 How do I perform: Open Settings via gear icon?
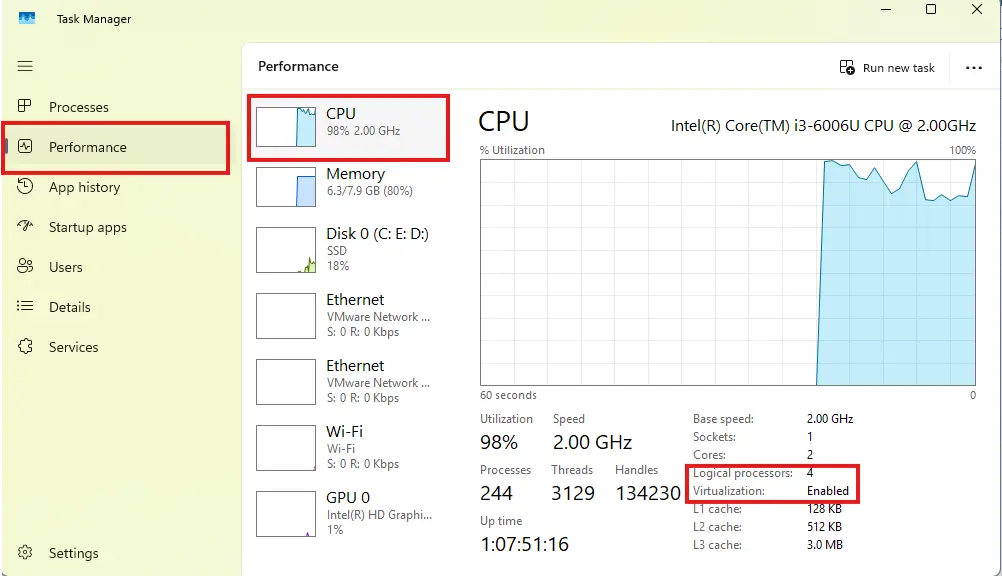click(x=26, y=553)
